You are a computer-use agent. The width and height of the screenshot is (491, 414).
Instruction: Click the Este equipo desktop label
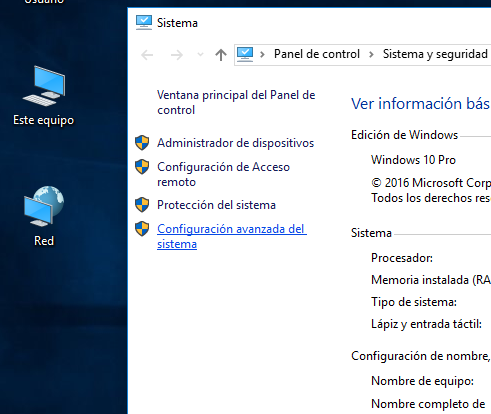pyautogui.click(x=43, y=120)
